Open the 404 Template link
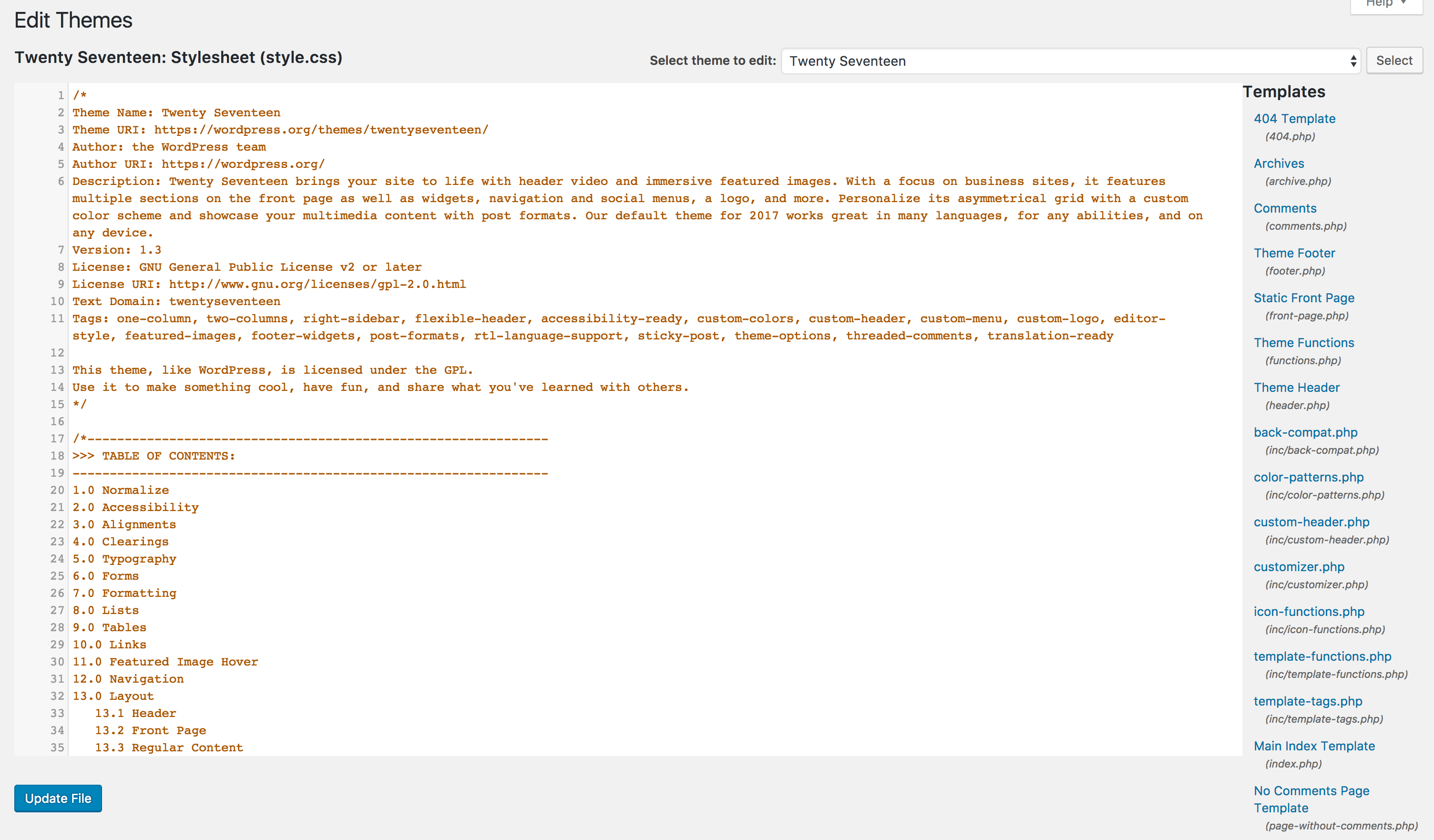 1295,118
